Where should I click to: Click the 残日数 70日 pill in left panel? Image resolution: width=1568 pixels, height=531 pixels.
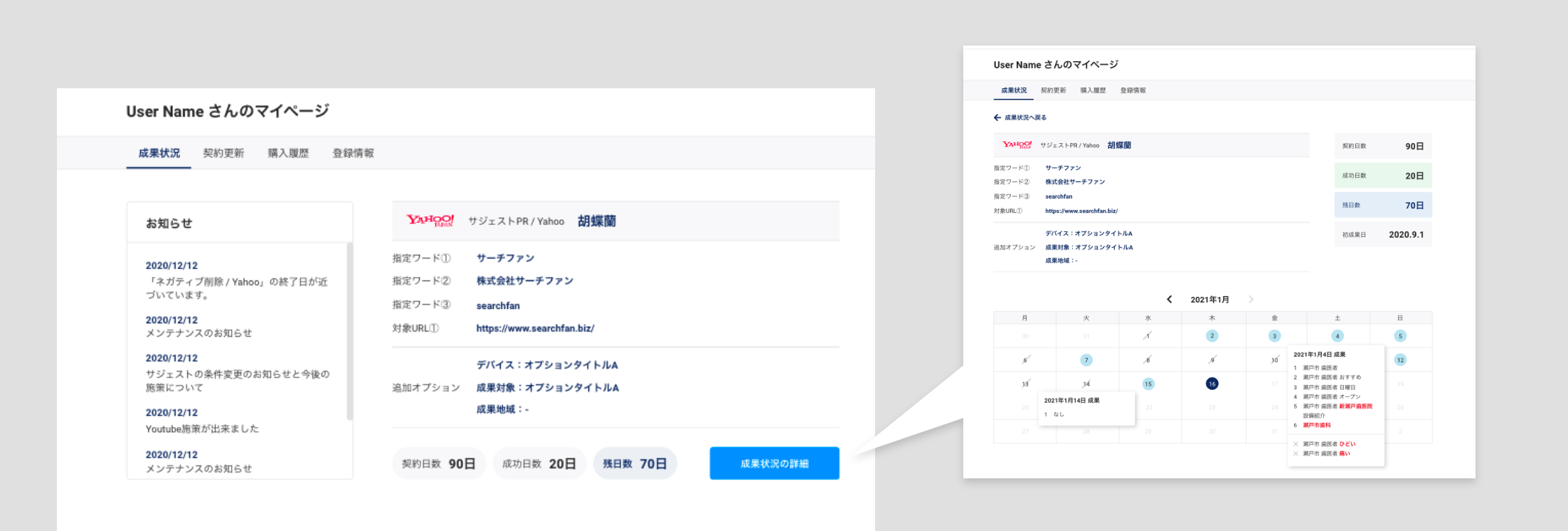pos(635,463)
